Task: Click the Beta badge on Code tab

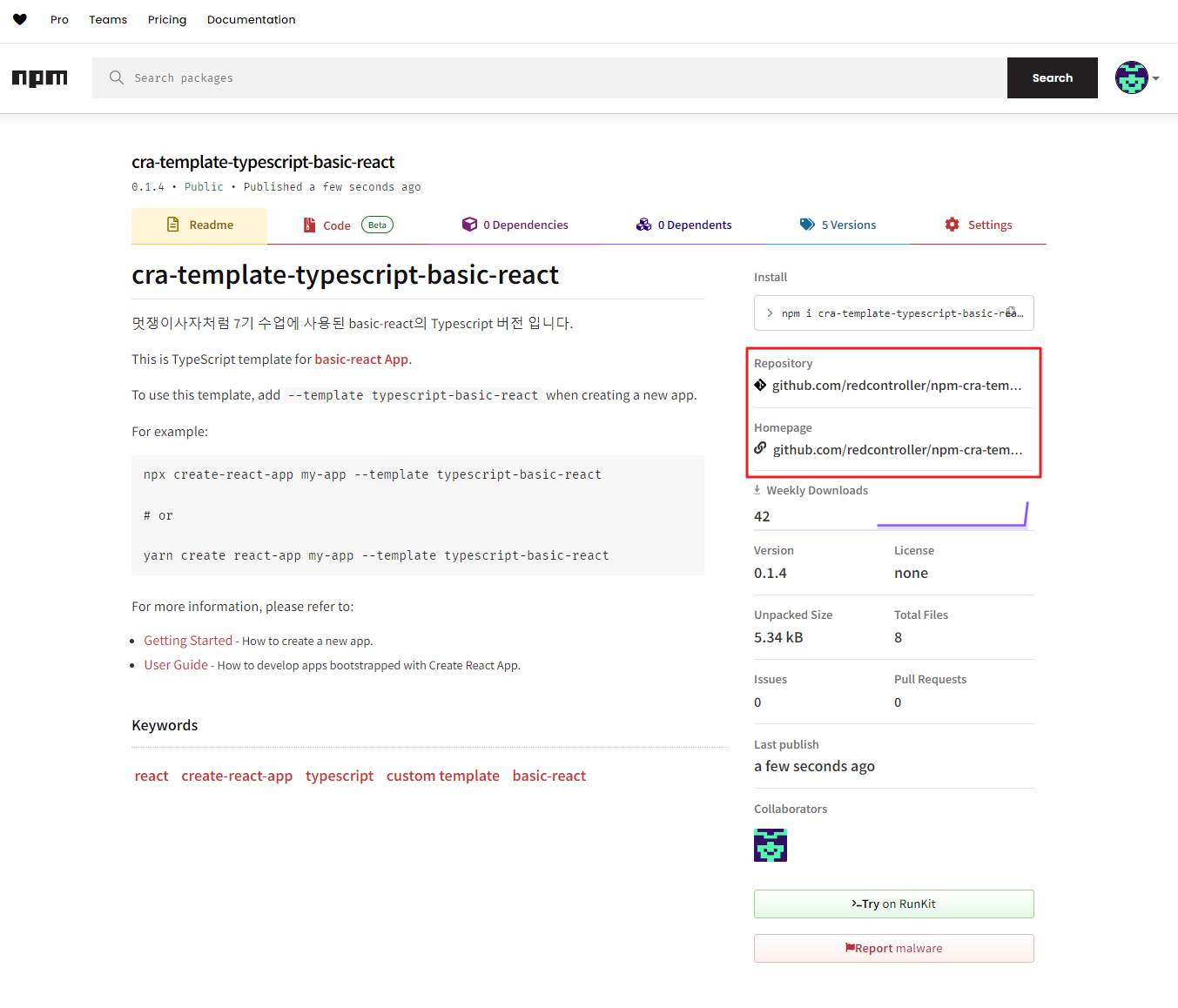Action: 377,225
